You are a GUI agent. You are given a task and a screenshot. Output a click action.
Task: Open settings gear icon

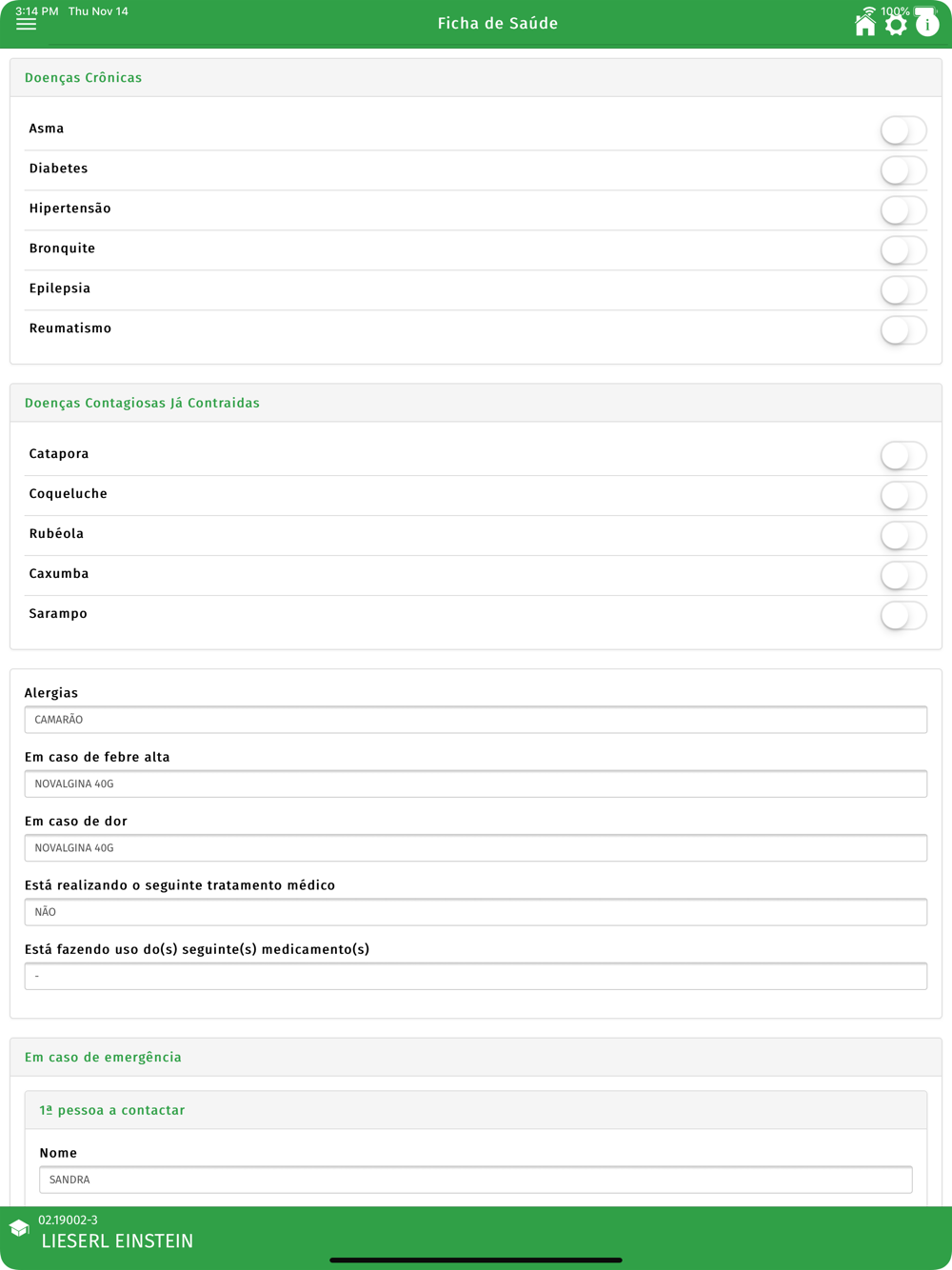click(x=896, y=25)
